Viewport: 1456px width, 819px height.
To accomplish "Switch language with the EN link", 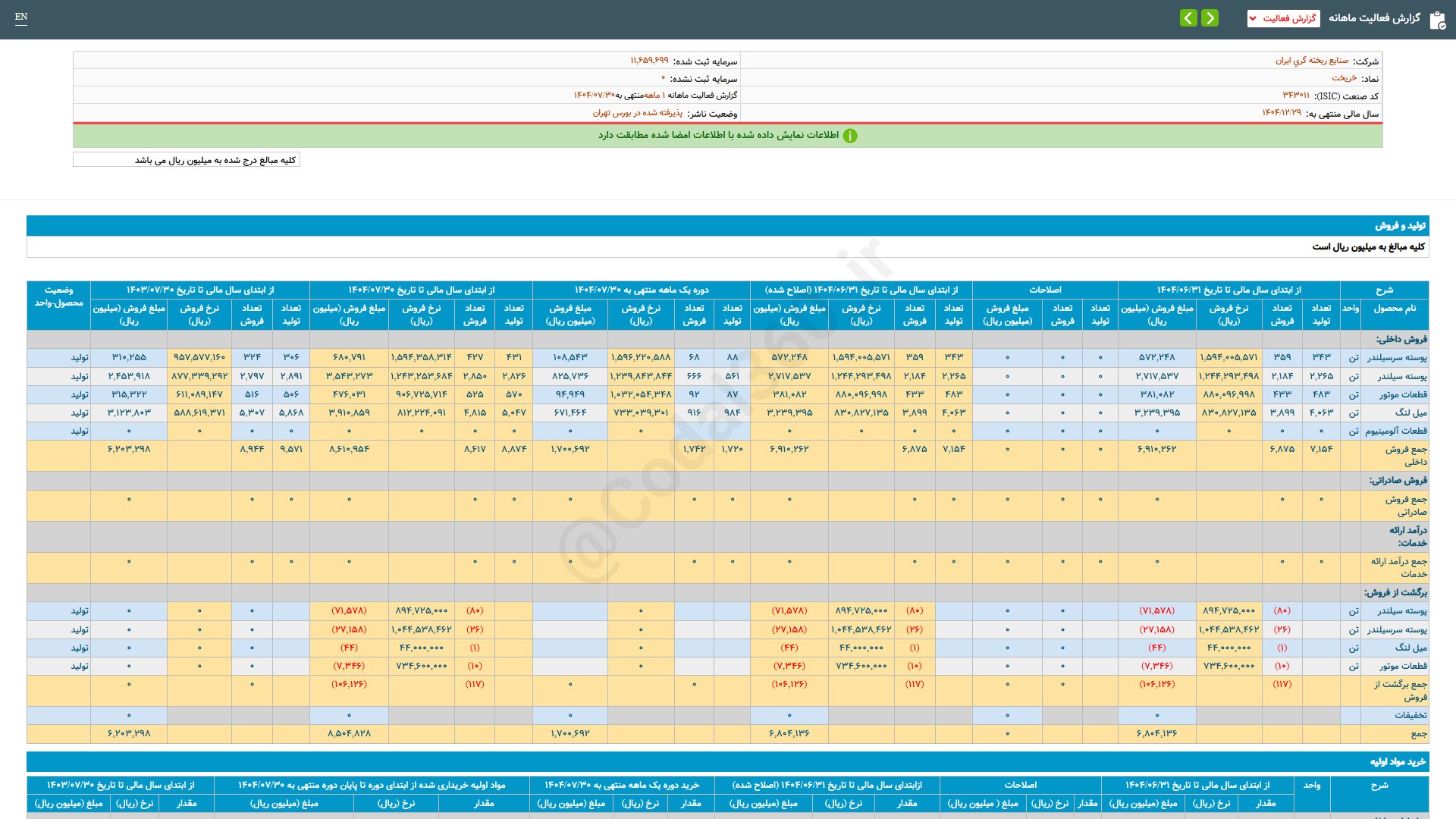I will (x=21, y=17).
